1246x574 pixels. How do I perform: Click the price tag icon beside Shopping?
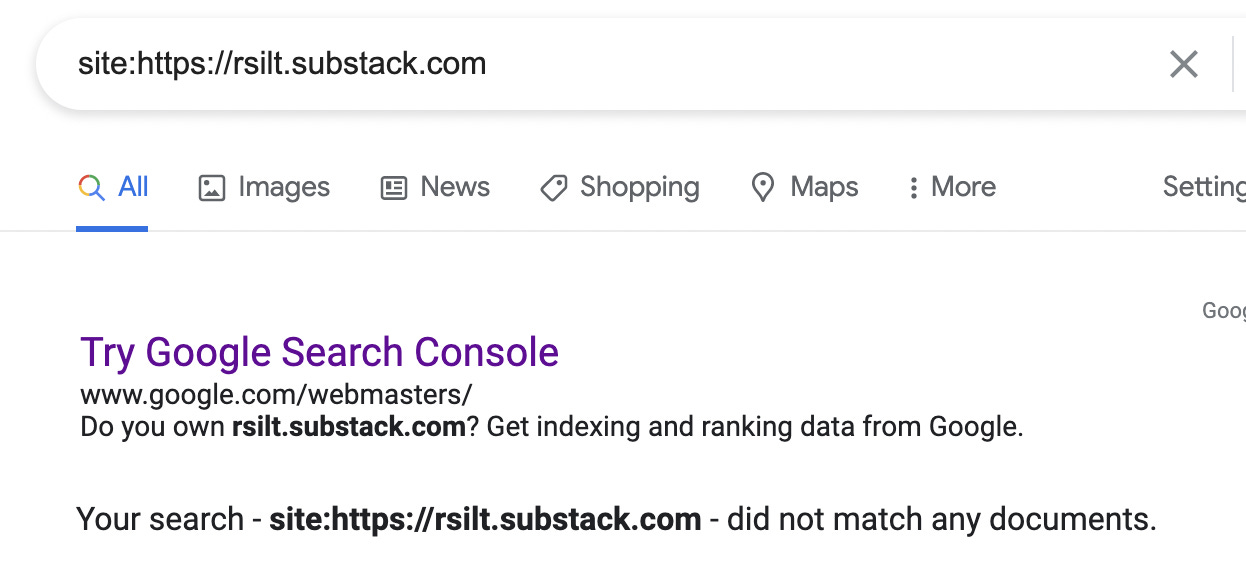click(554, 188)
